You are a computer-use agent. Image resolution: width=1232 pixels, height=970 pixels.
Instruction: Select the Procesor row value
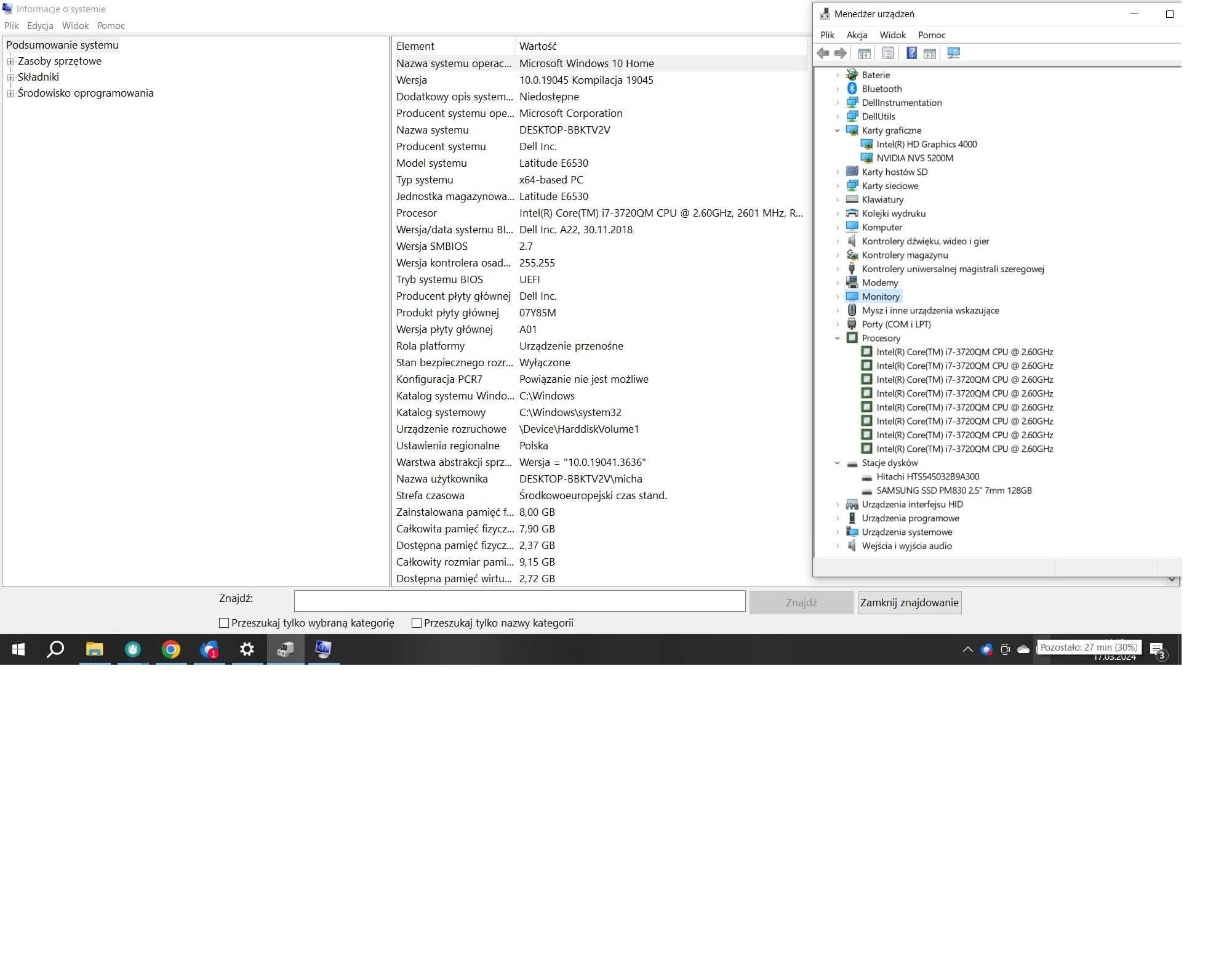point(661,213)
